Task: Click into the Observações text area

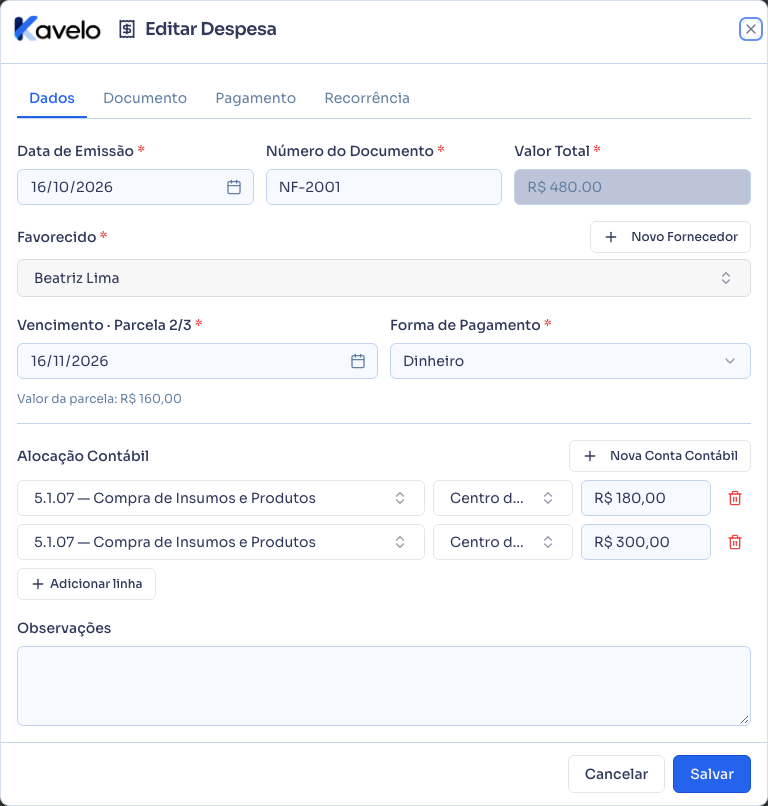Action: tap(384, 686)
